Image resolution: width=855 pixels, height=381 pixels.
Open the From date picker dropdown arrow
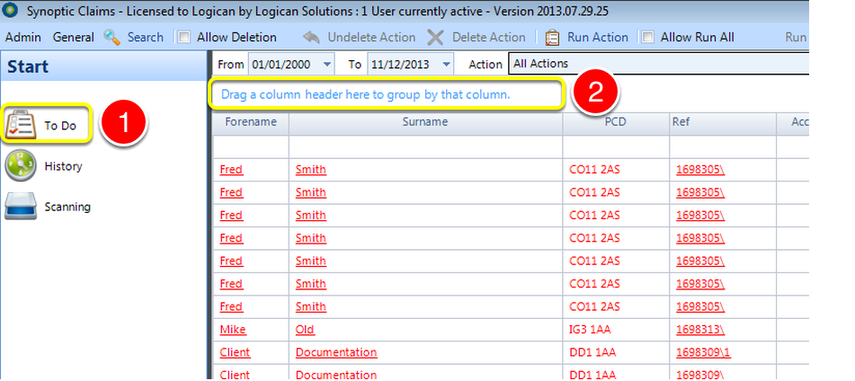tap(327, 64)
